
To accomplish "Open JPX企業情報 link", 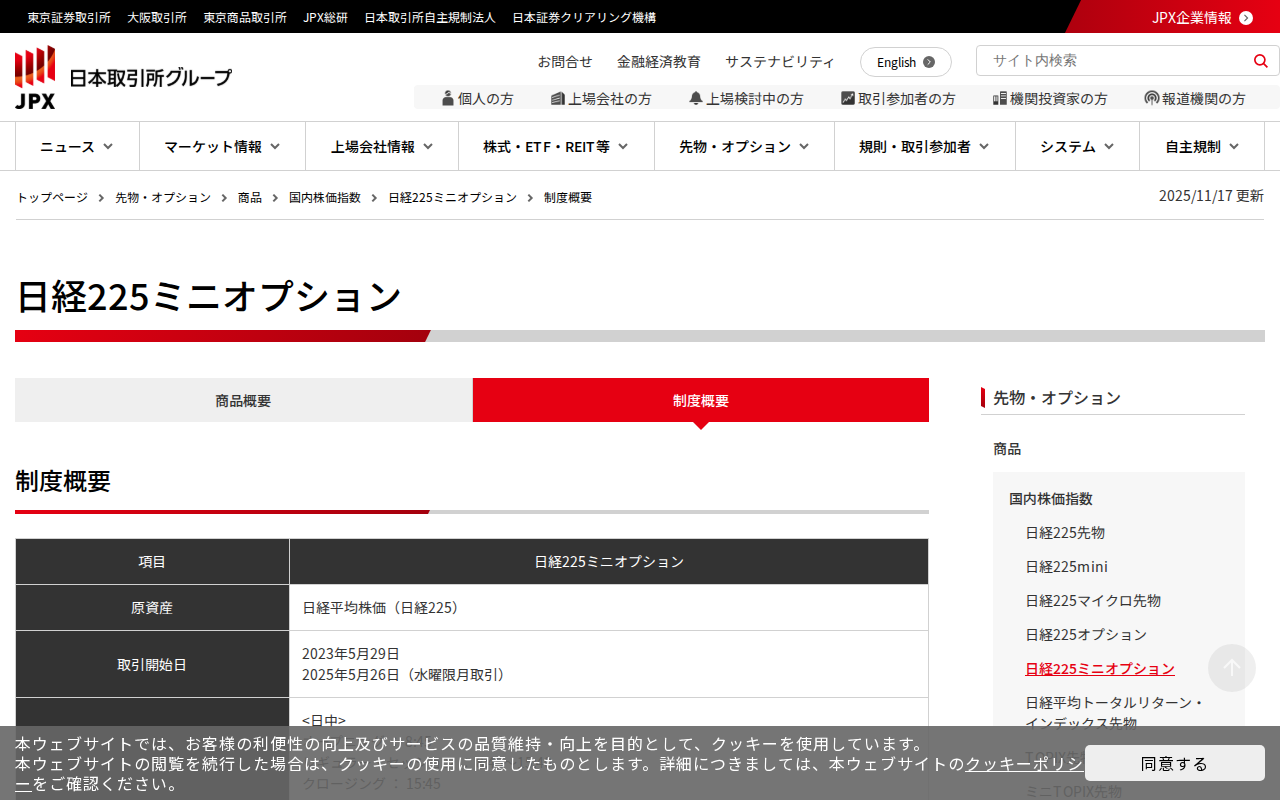I will click(1192, 17).
